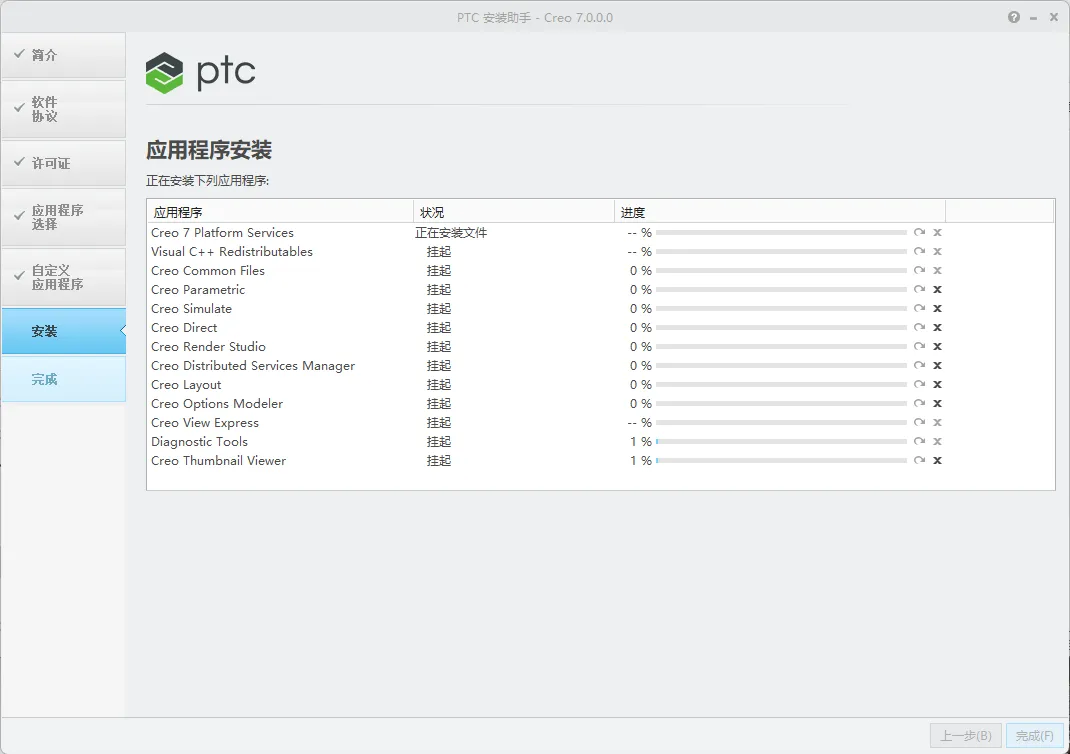Image resolution: width=1070 pixels, height=754 pixels.
Task: Cancel Diagnostic Tools install with X icon
Action: (938, 441)
